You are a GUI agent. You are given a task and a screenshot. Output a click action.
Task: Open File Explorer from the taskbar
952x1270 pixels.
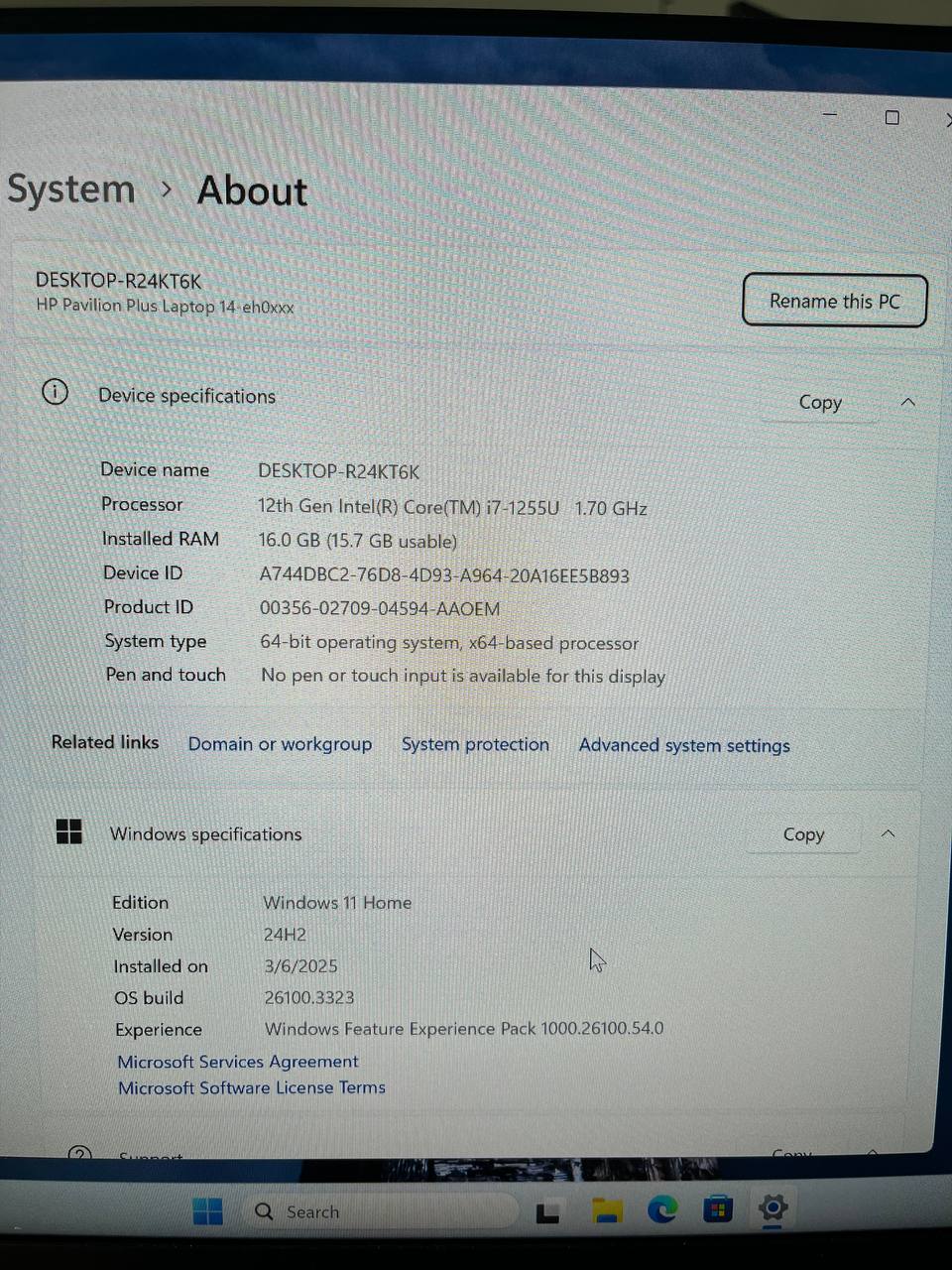click(x=606, y=1210)
